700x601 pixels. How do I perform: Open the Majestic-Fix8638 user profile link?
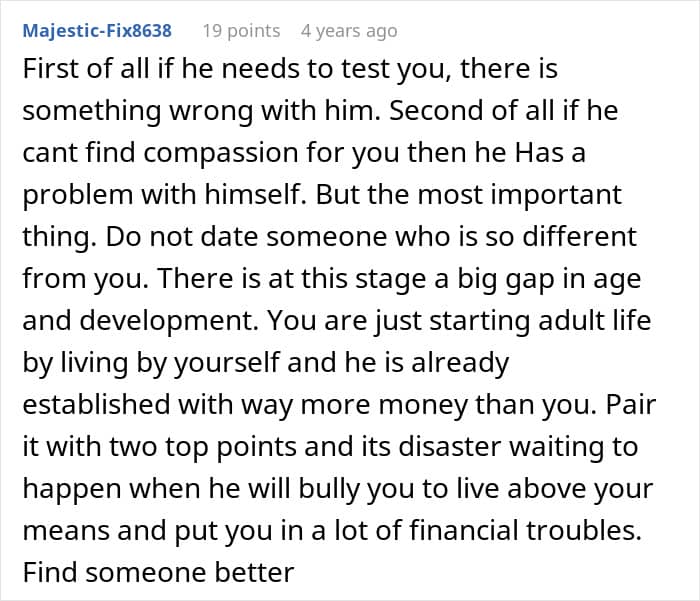click(97, 31)
